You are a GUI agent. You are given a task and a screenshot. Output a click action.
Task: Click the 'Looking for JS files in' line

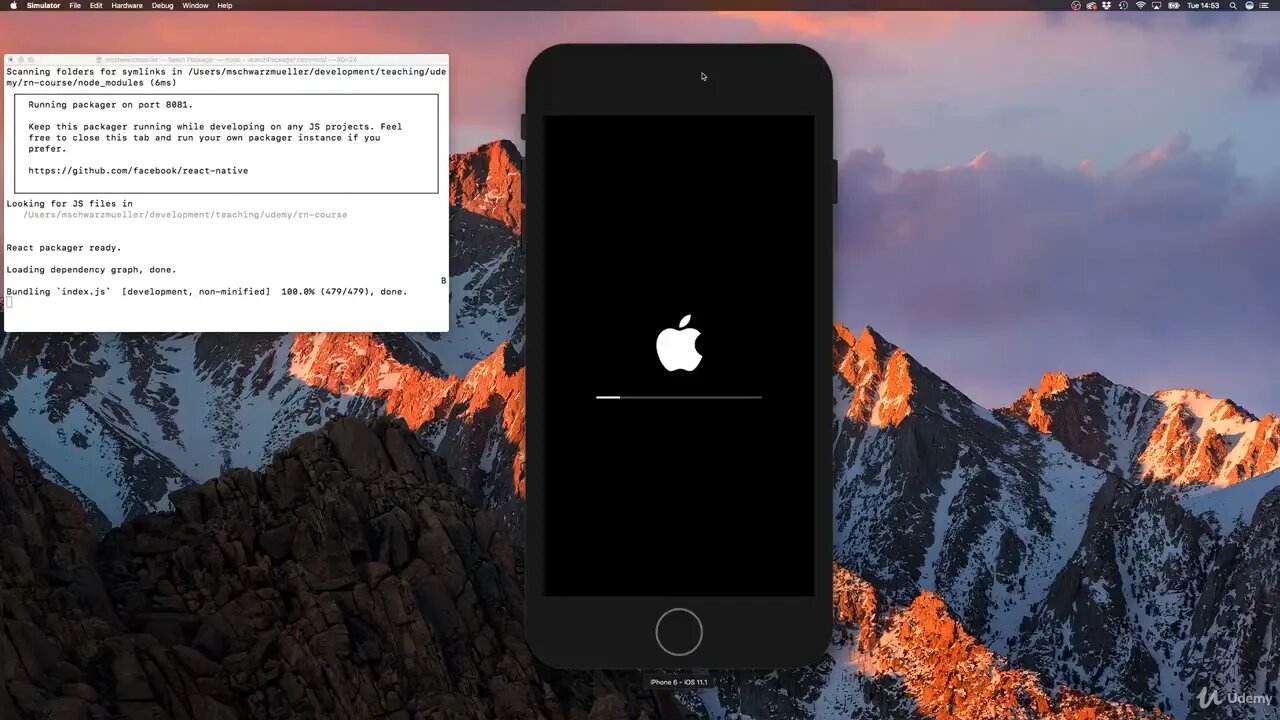coord(69,204)
